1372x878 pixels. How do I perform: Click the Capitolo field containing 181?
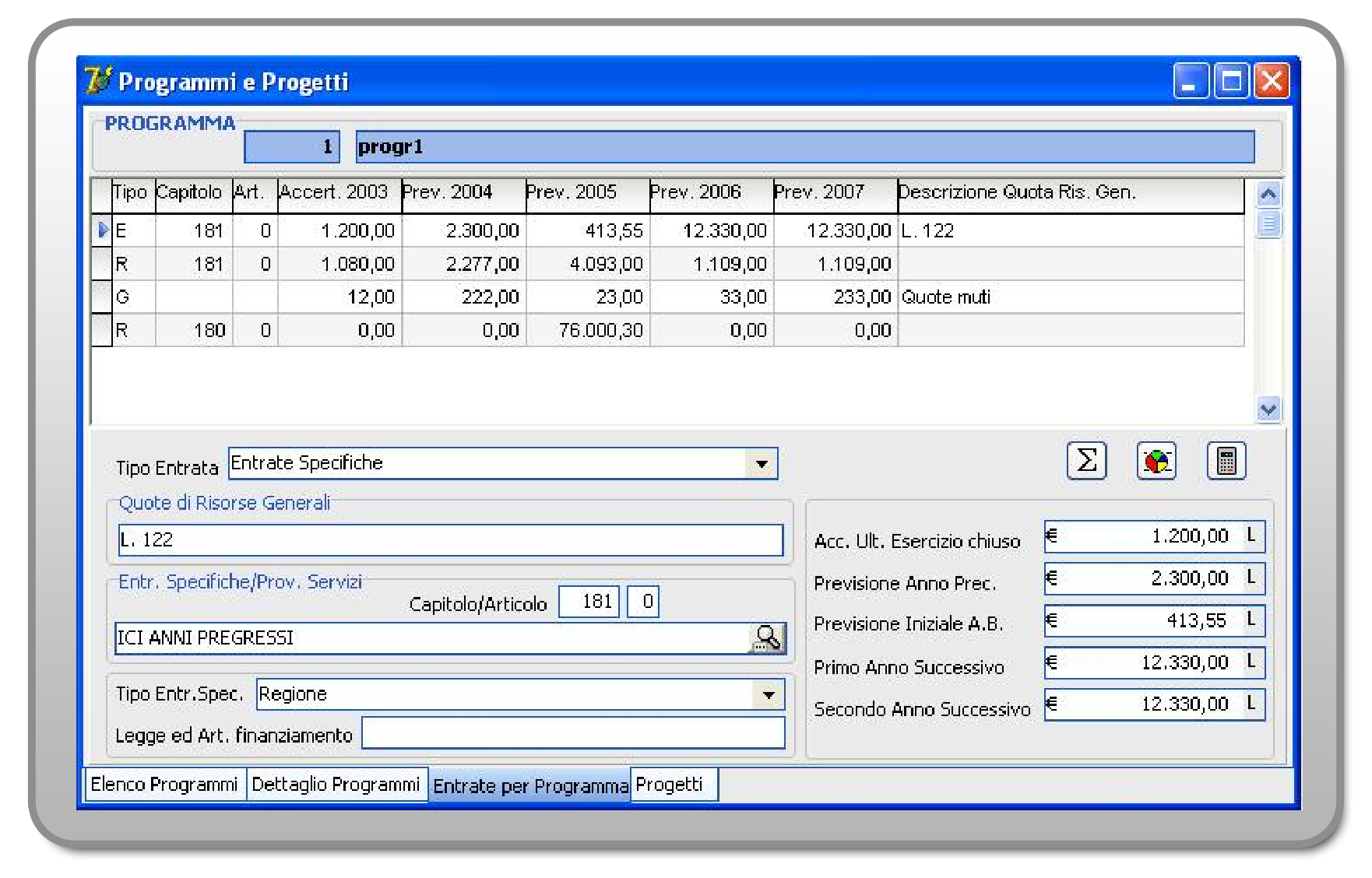pyautogui.click(x=589, y=602)
